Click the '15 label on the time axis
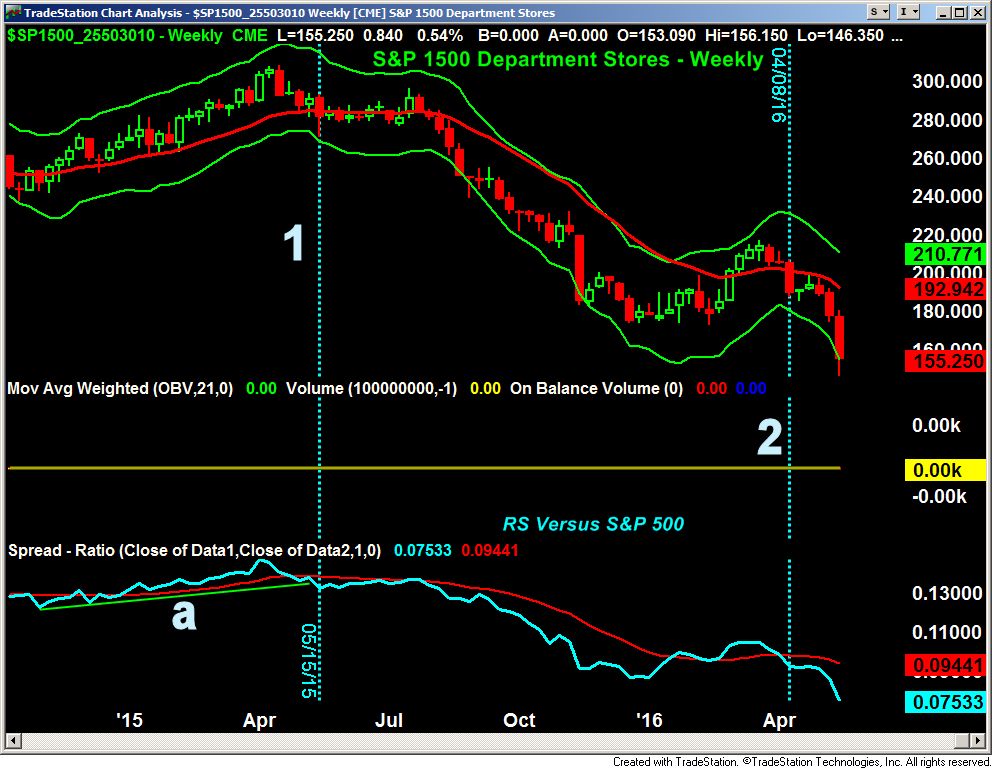Image resolution: width=992 pixels, height=768 pixels. click(x=129, y=720)
